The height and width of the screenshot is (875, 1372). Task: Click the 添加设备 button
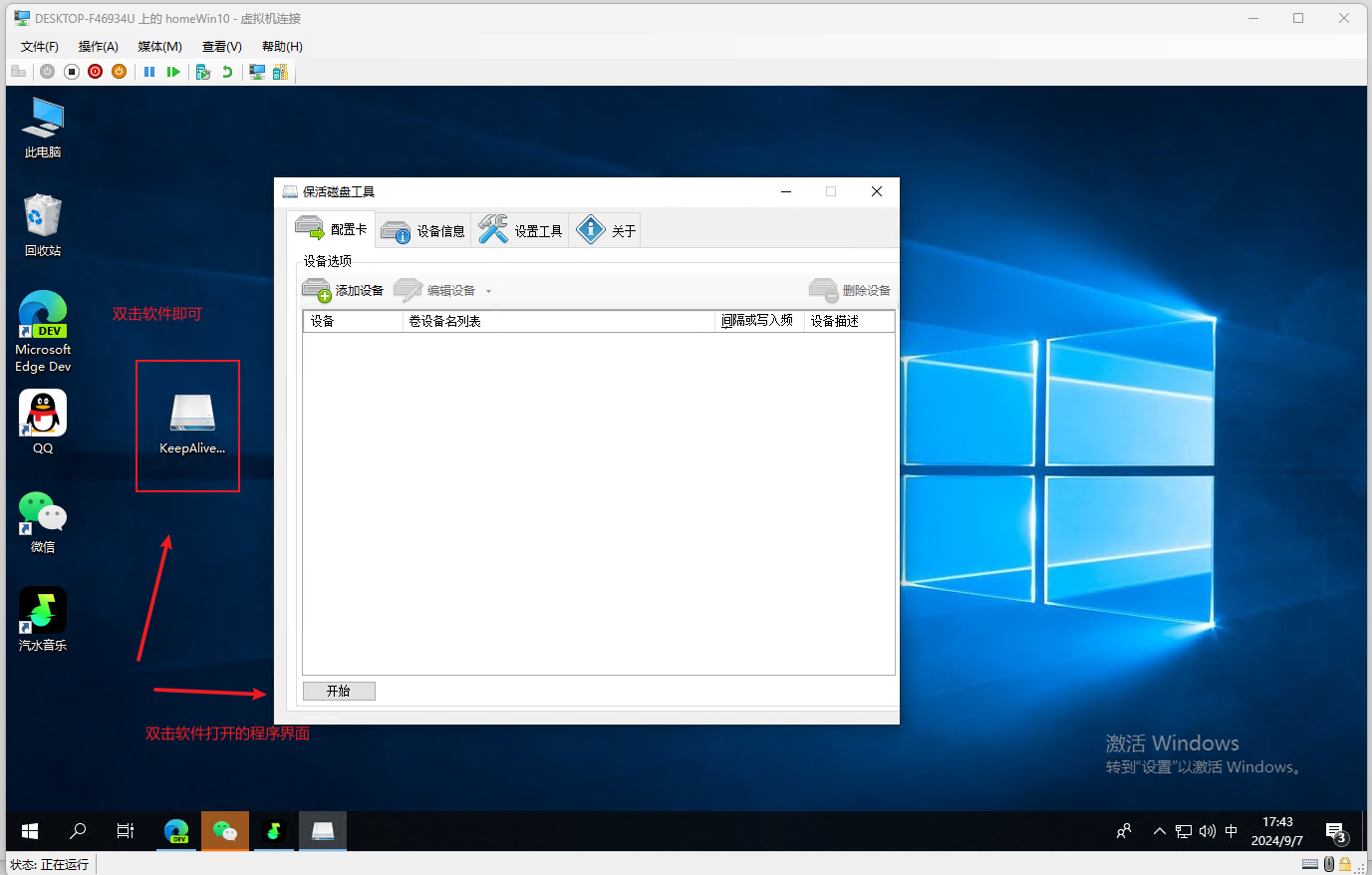(x=343, y=290)
